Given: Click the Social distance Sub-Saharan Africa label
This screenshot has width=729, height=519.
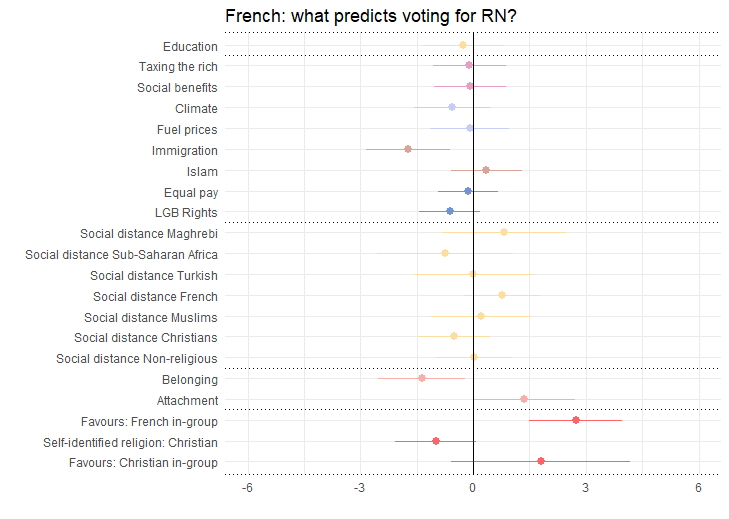Looking at the screenshot, I should tap(121, 255).
